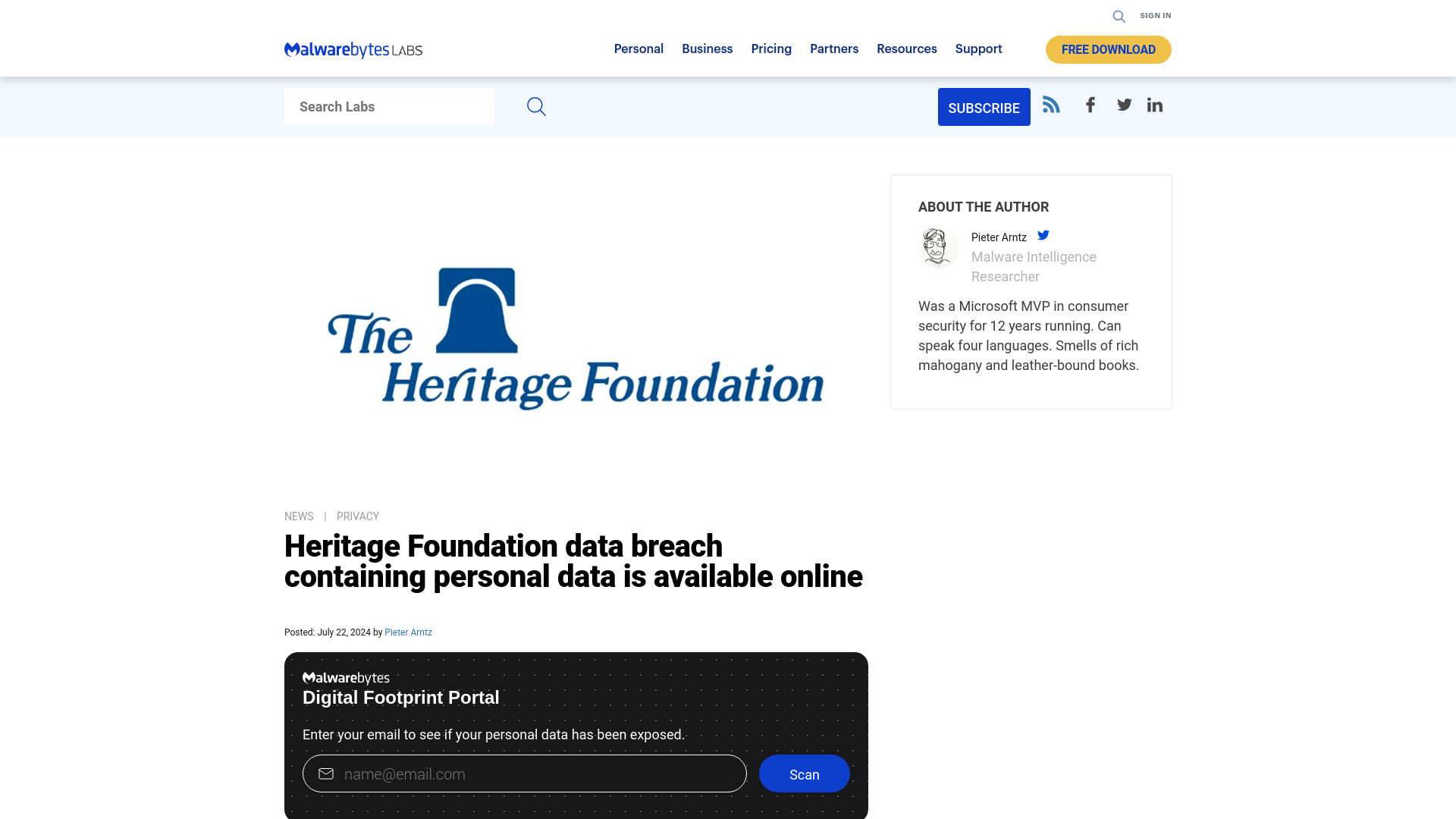Viewport: 1456px width, 819px height.
Task: Click Pieter Arntz author link
Action: (408, 632)
